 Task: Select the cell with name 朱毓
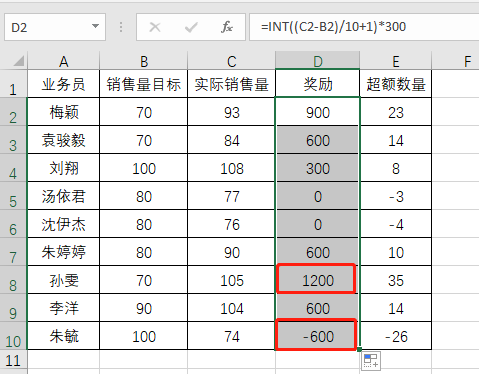pos(63,336)
